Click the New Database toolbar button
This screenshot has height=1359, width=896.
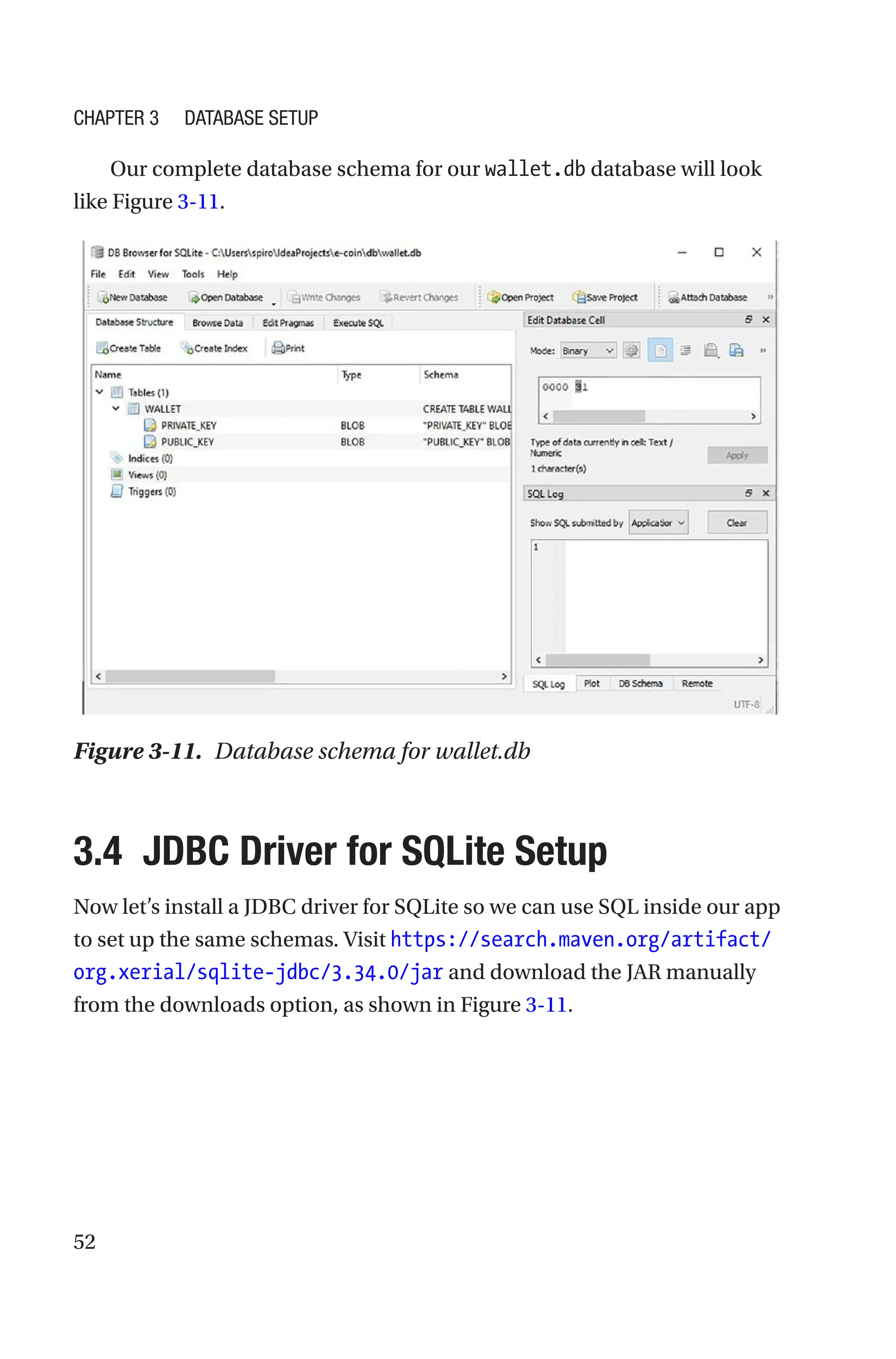[133, 297]
